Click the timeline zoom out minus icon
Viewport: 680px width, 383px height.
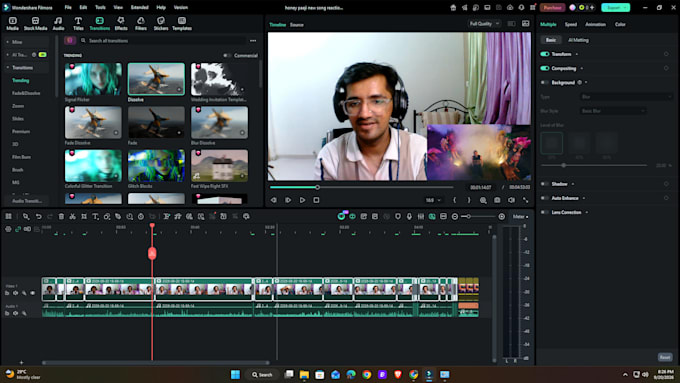[x=454, y=216]
